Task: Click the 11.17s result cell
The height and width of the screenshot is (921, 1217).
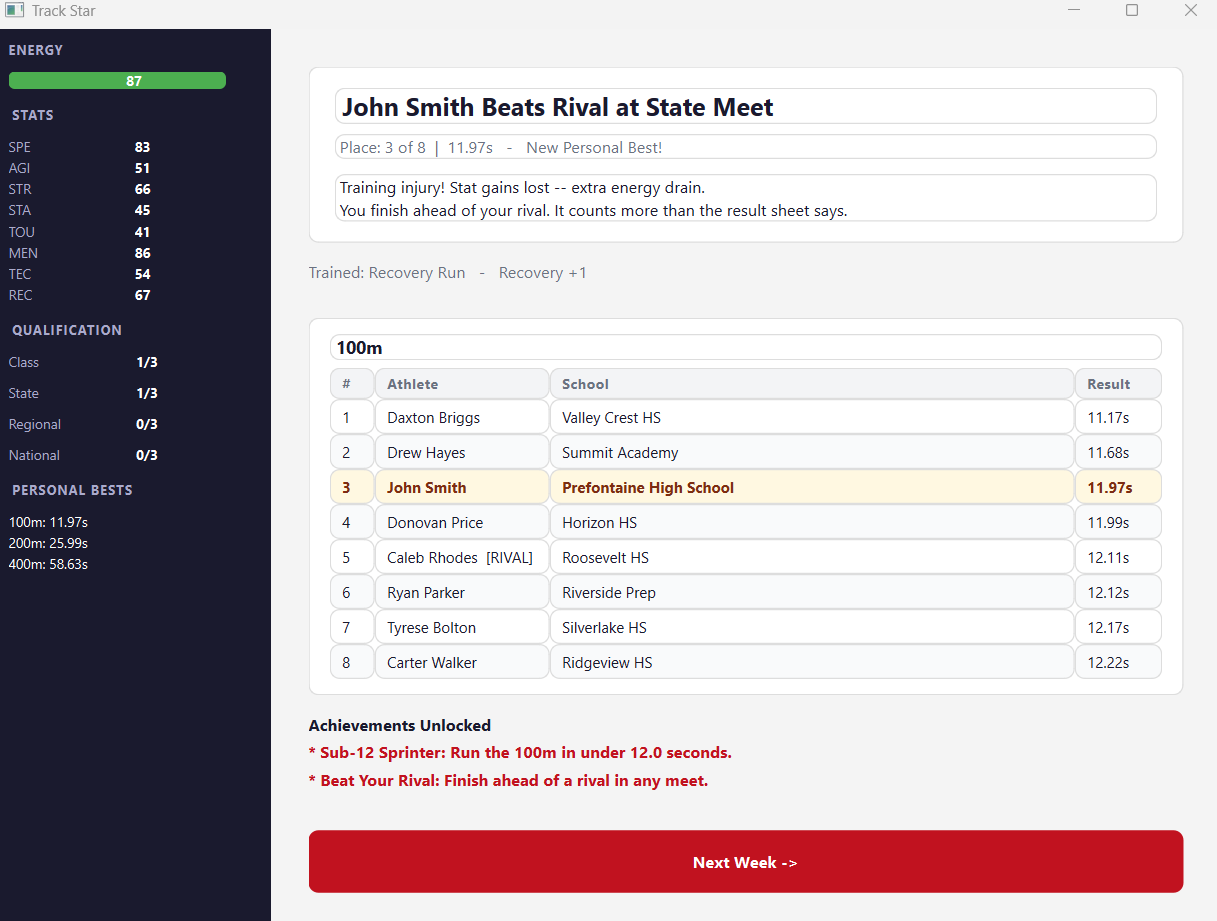Action: point(1118,417)
